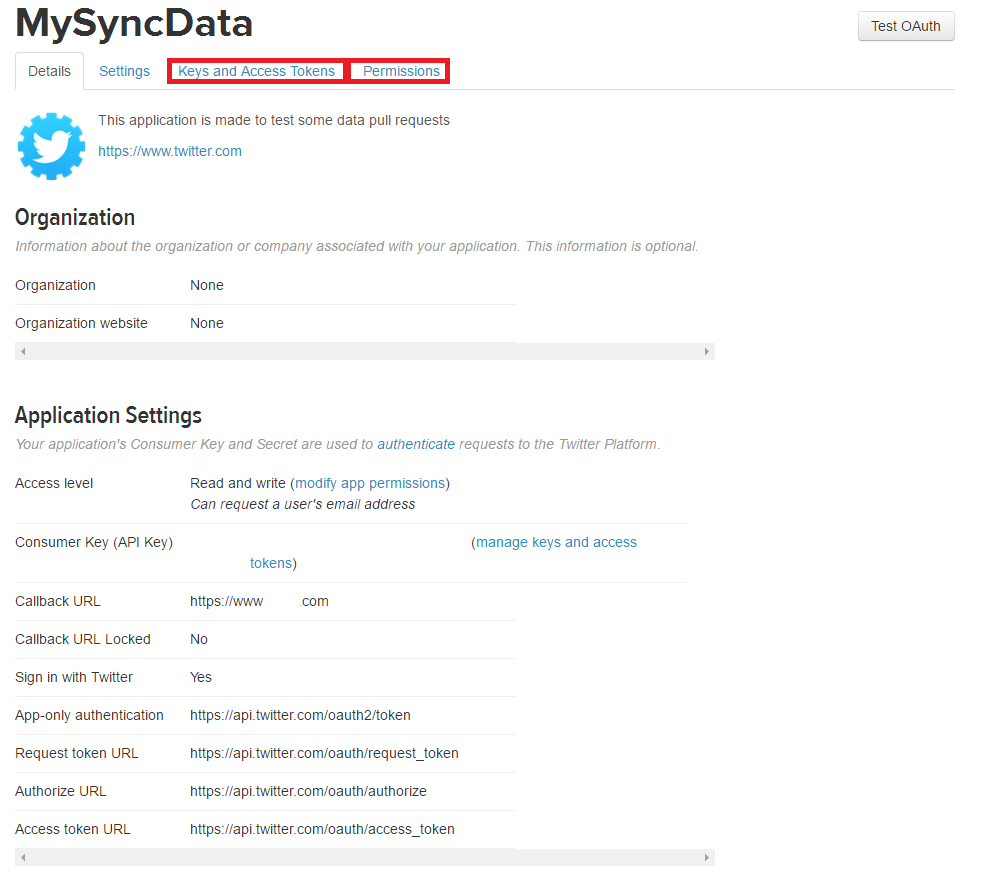Click the application description text

(274, 120)
